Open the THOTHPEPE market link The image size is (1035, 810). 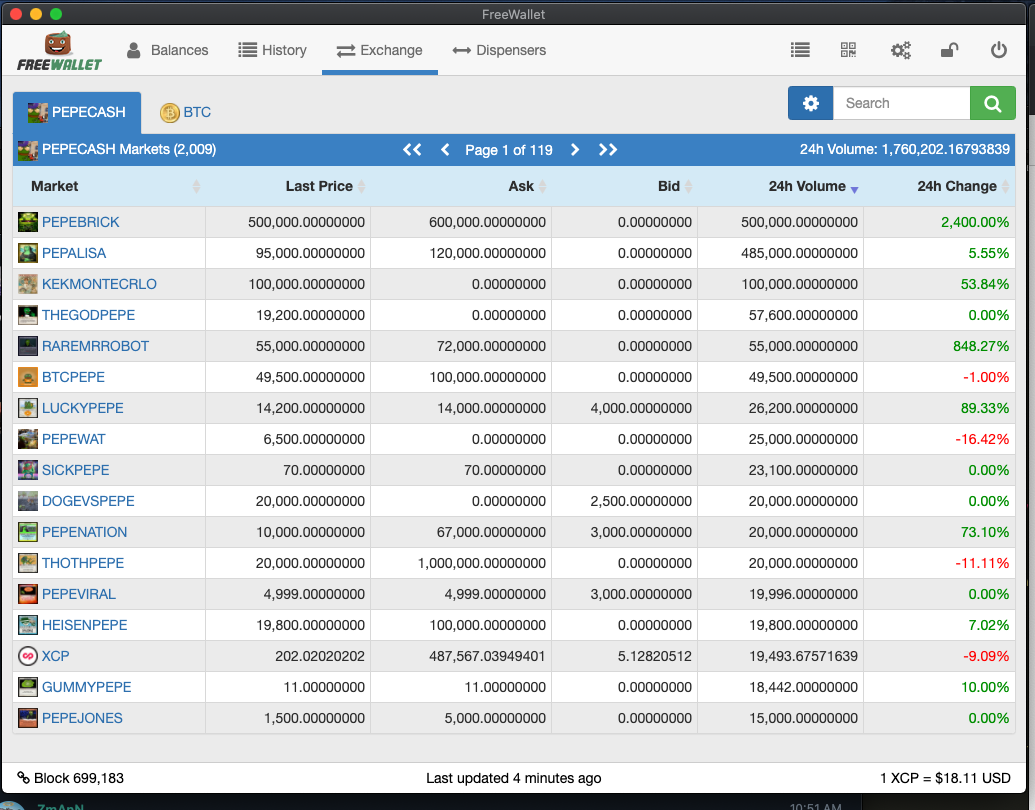[83, 563]
